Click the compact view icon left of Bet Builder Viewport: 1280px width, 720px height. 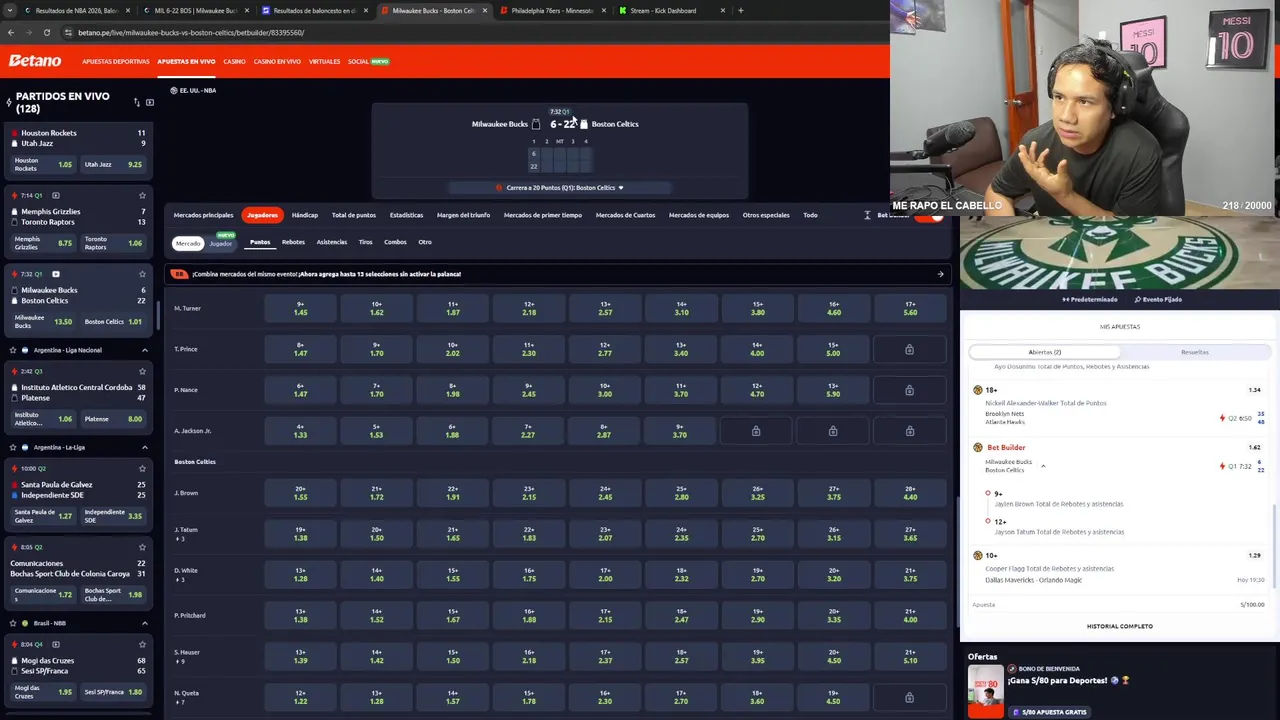pos(867,215)
